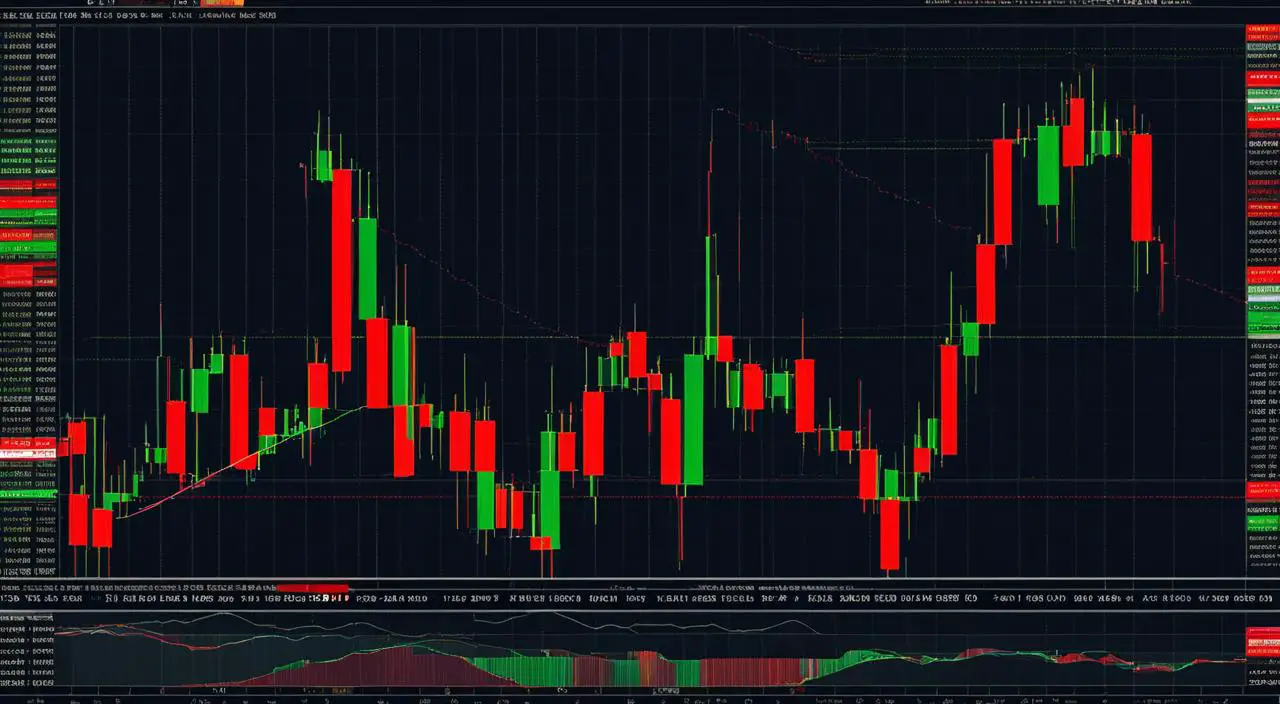Click the large red candle at far-right drop
This screenshot has width=1280, height=704.
pyautogui.click(x=1141, y=187)
